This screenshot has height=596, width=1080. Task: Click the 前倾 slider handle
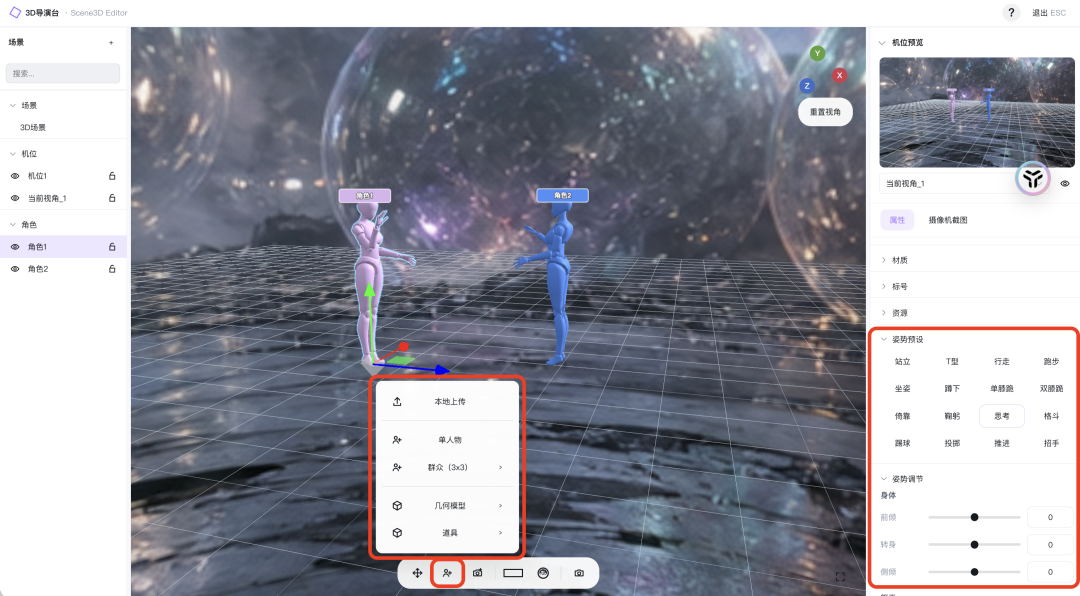point(975,517)
